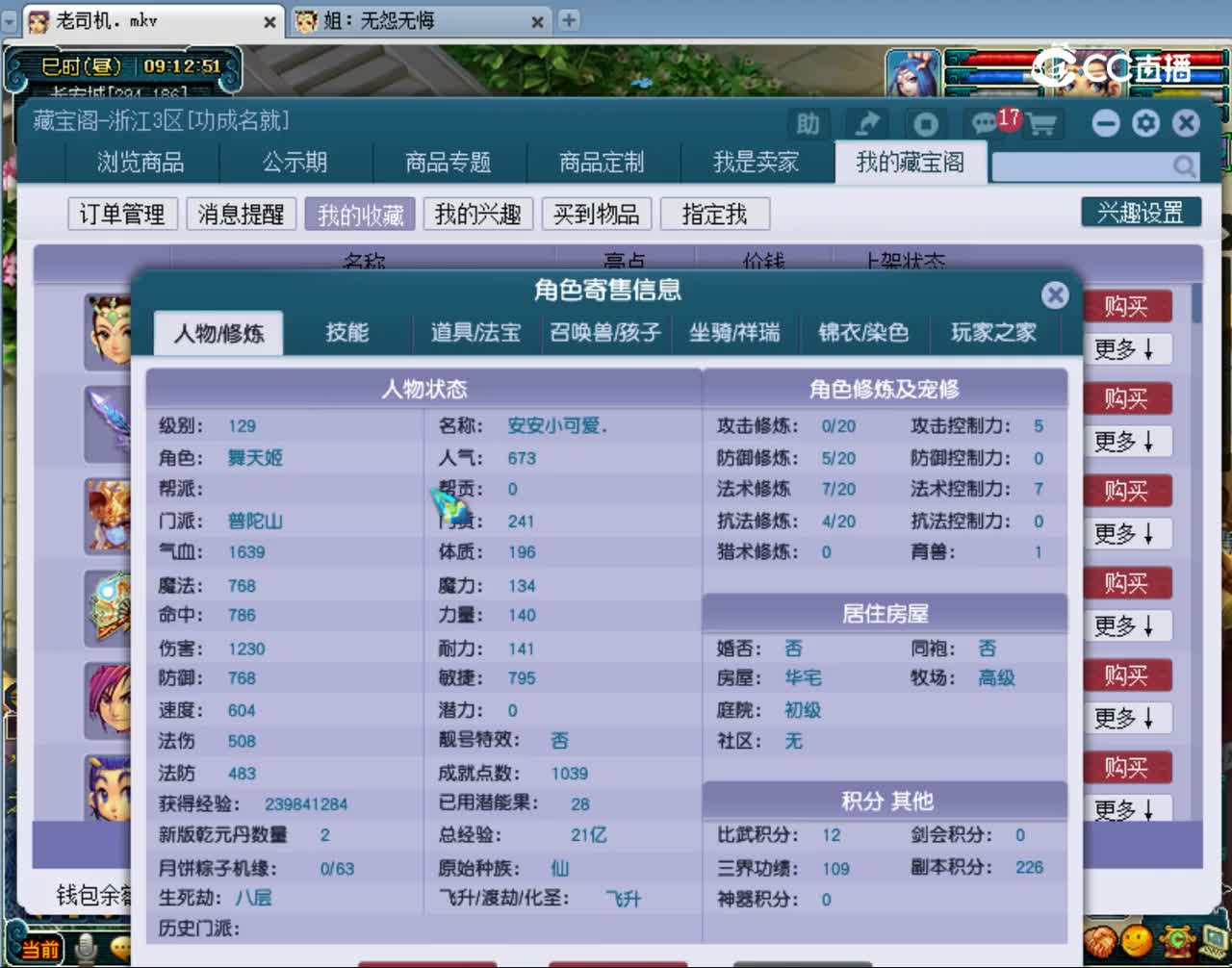
Task: Click the red health bar next to the portrait
Action: [x=991, y=59]
